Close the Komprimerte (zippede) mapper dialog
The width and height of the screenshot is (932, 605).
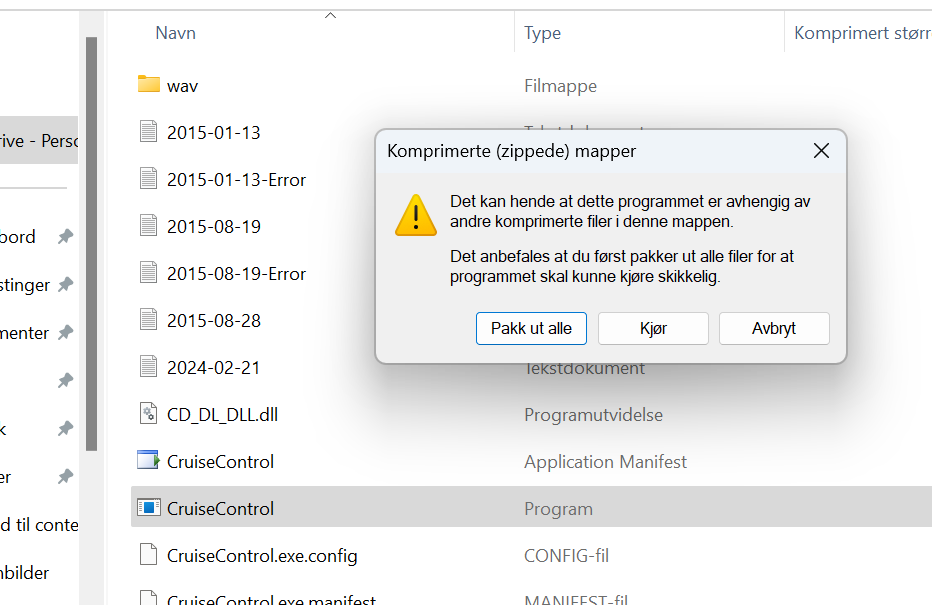point(821,151)
